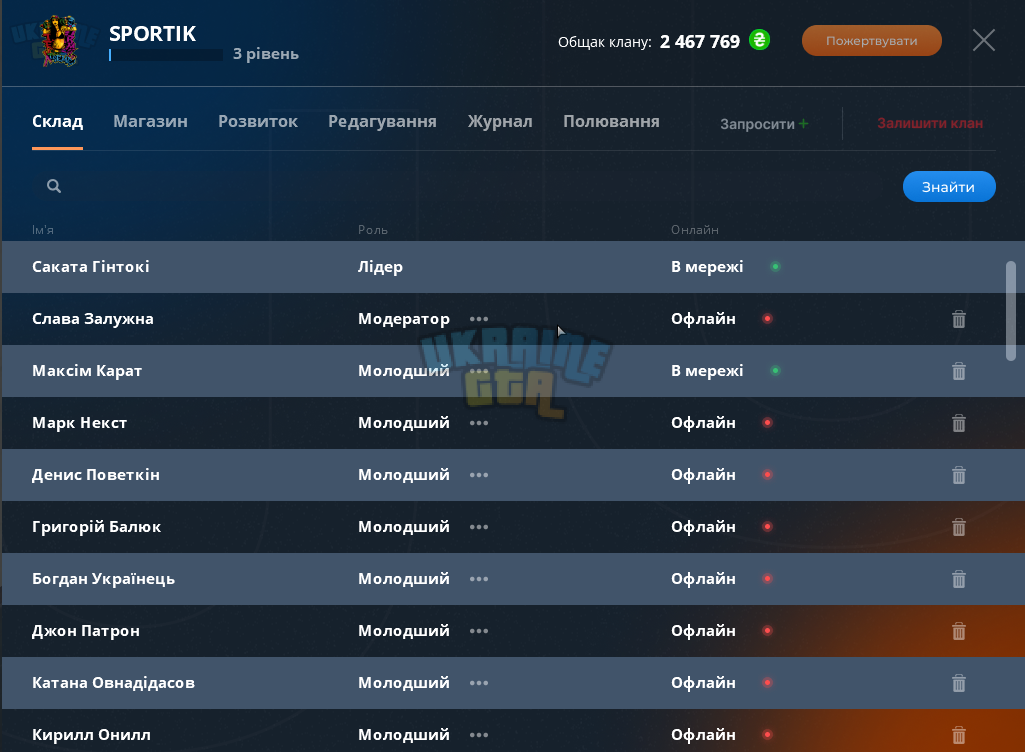Remove Максім Карат using trash icon
This screenshot has height=752, width=1025.
[958, 371]
